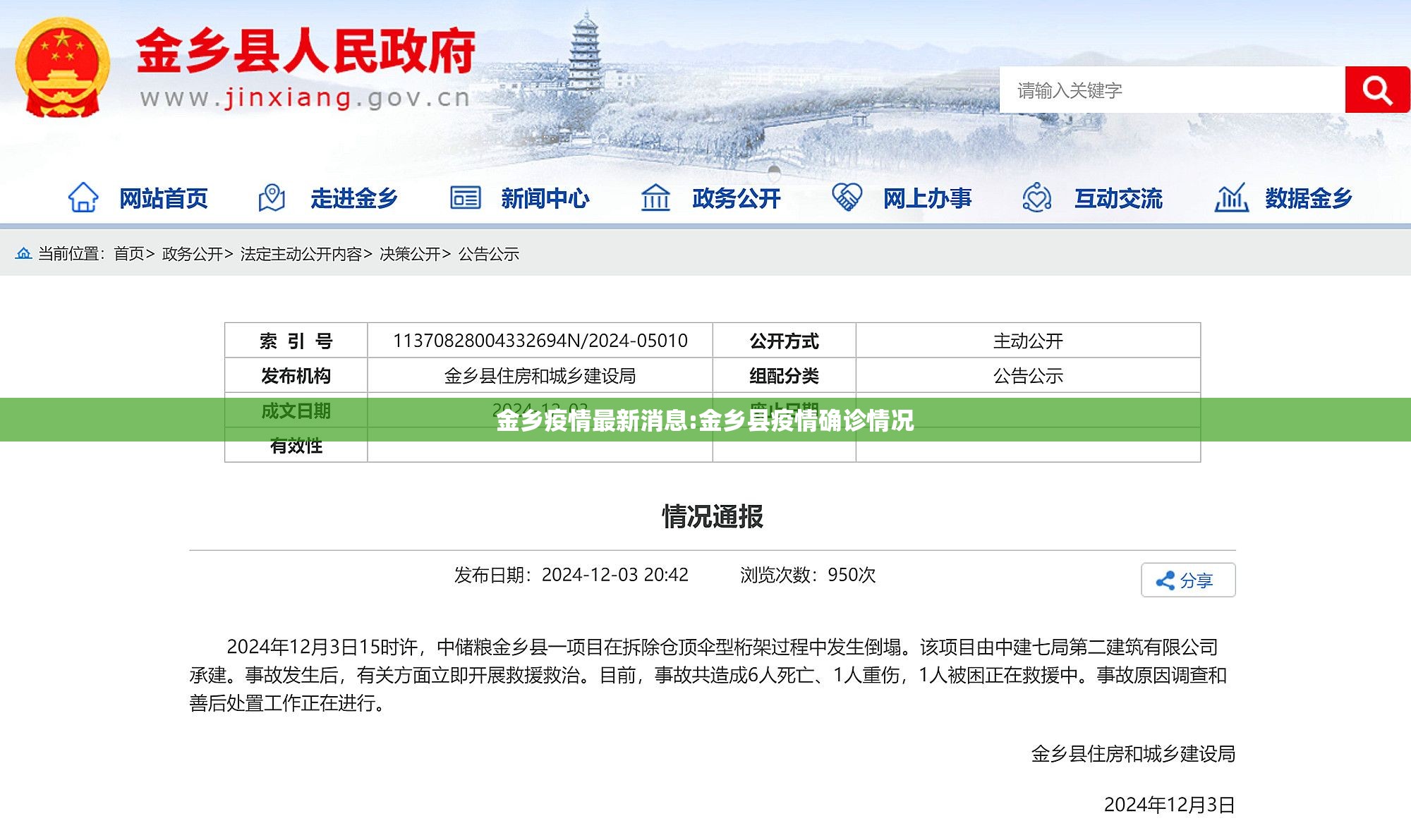The height and width of the screenshot is (840, 1411).
Task: Click the heart icon beside 互动交流
Action: point(1037,197)
